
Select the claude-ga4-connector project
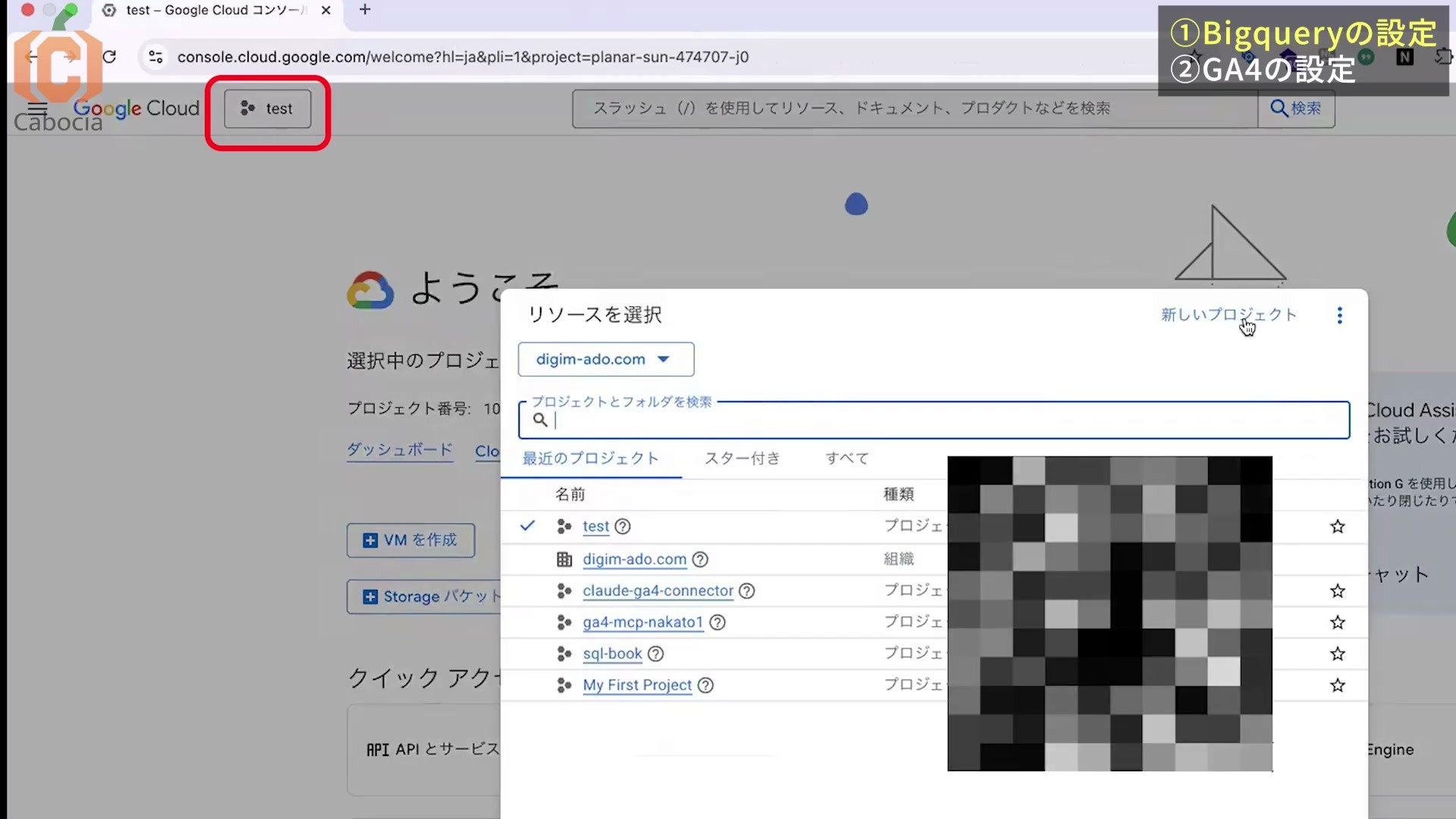coord(658,591)
